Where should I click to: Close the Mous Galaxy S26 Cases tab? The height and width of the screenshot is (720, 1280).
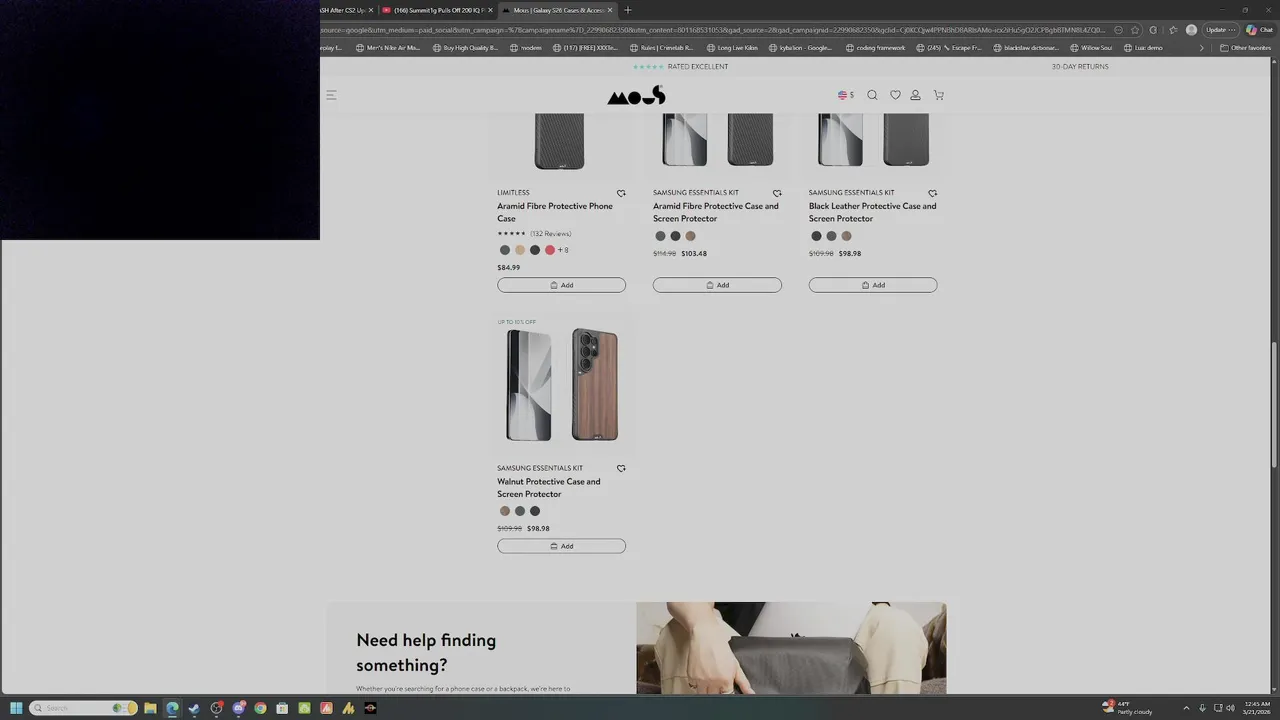tap(610, 10)
